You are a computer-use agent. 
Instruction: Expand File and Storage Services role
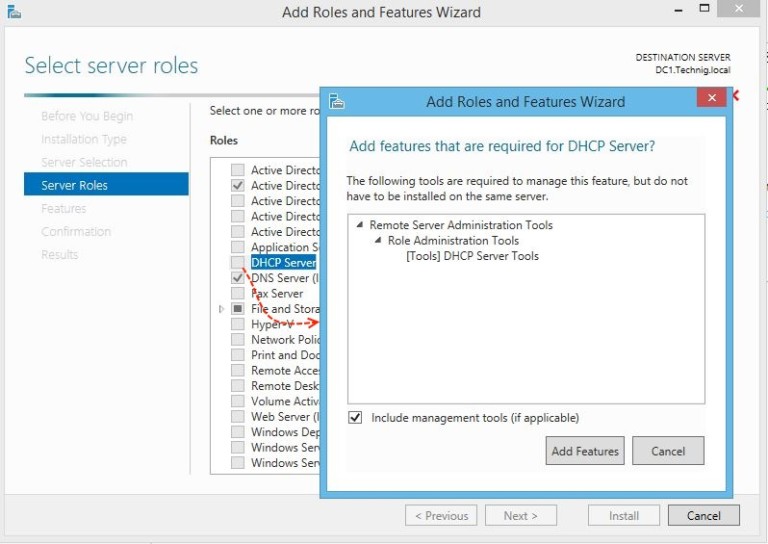pos(222,309)
